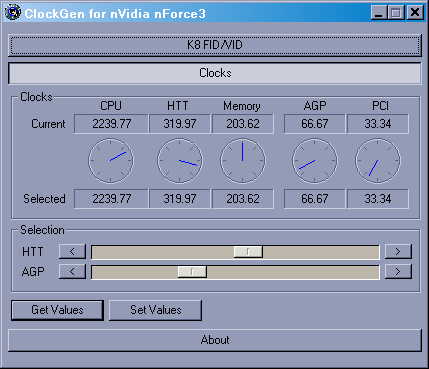Image resolution: width=429 pixels, height=369 pixels.
Task: Click the AGP slider thumb
Action: coord(192,272)
